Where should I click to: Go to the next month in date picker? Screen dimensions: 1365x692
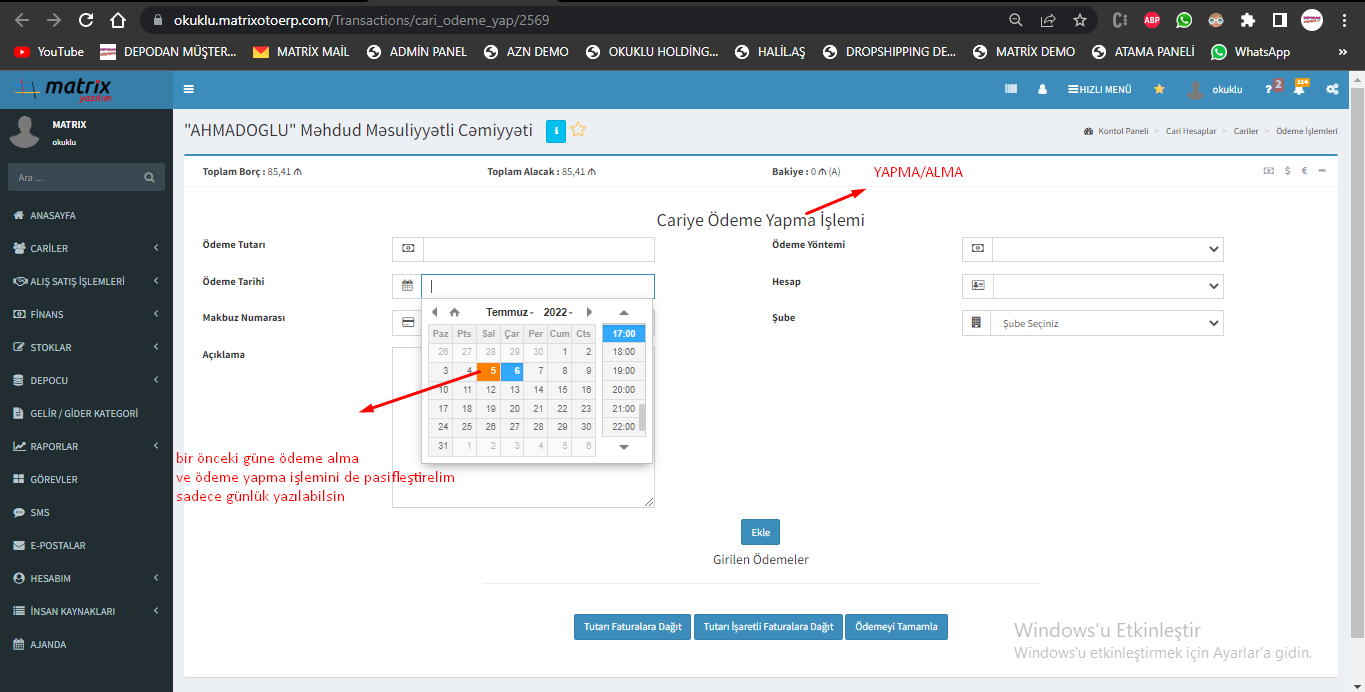coord(589,312)
